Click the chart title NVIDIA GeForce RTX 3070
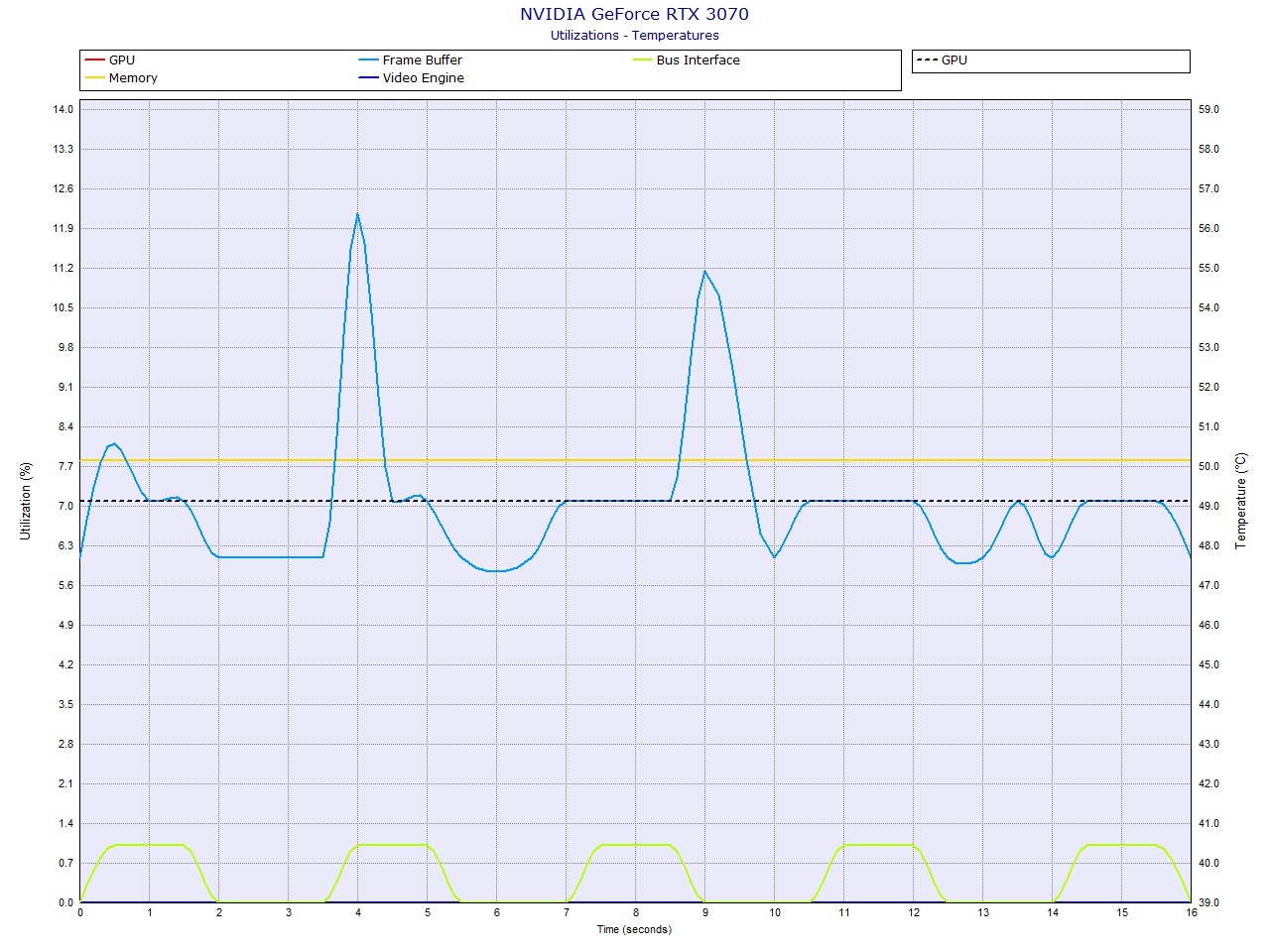 634,14
